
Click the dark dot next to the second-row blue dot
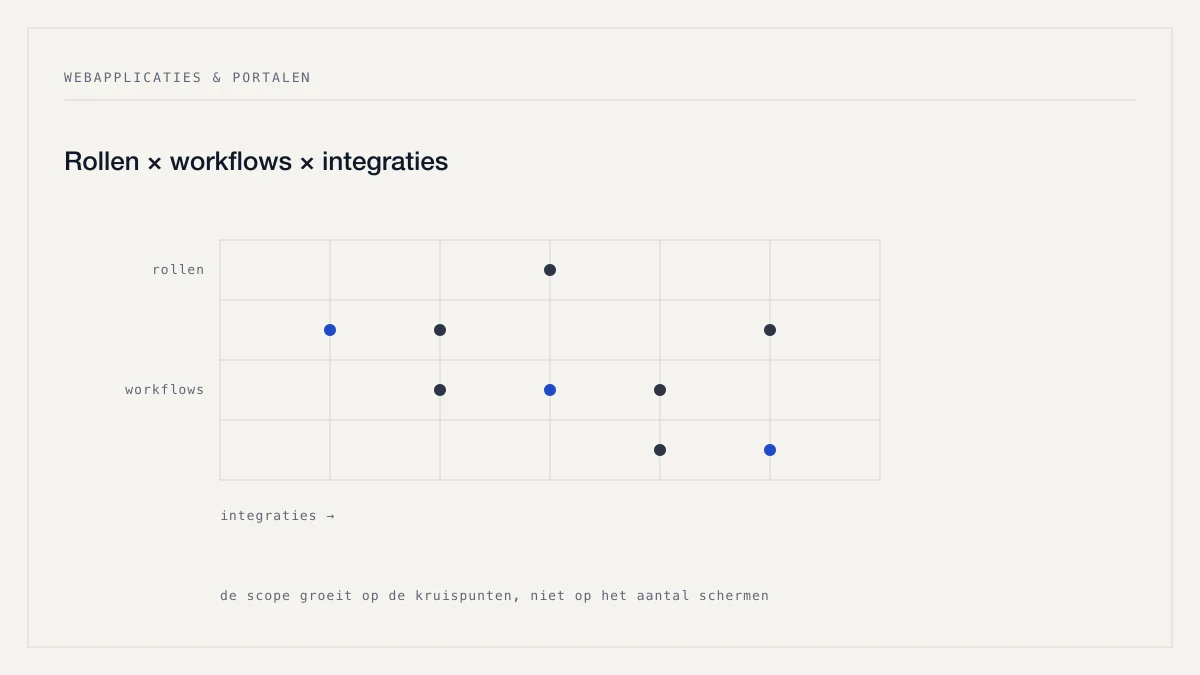click(440, 330)
